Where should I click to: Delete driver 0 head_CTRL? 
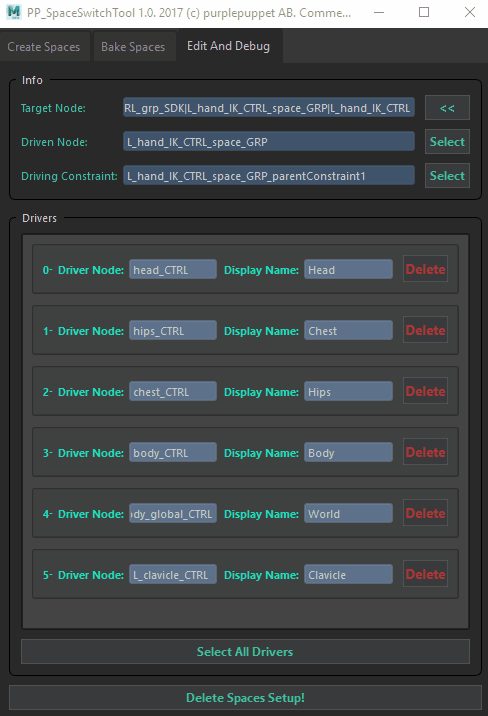click(425, 269)
